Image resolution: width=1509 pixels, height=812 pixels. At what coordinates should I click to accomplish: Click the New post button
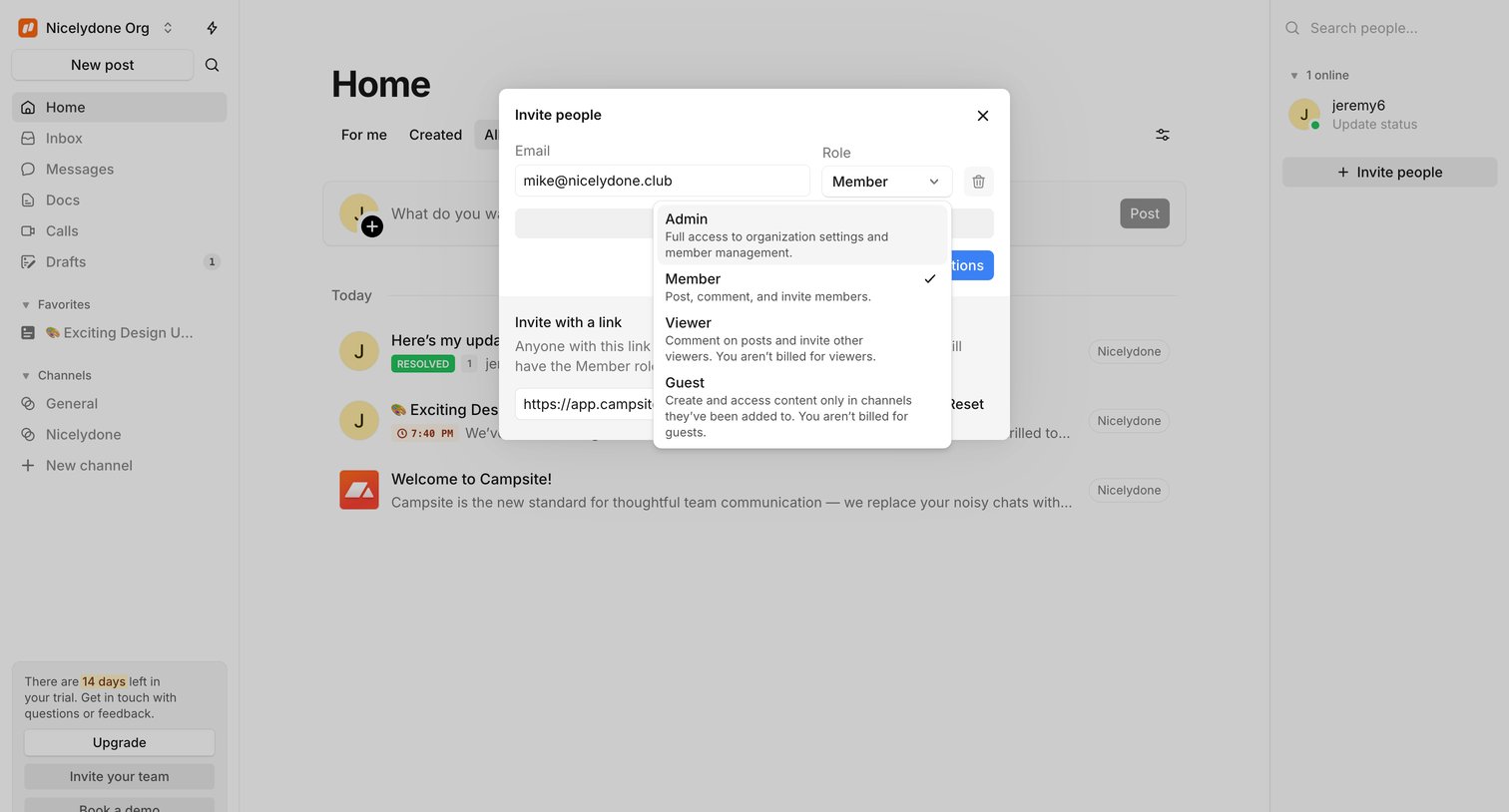pyautogui.click(x=103, y=65)
